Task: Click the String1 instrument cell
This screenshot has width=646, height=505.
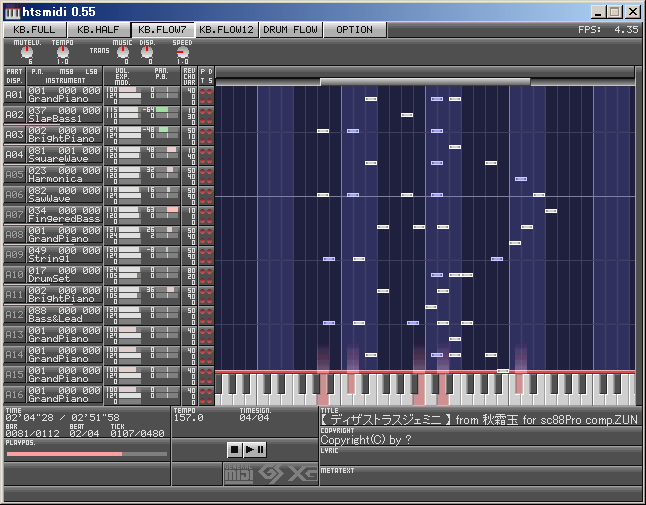Action: pyautogui.click(x=65, y=255)
